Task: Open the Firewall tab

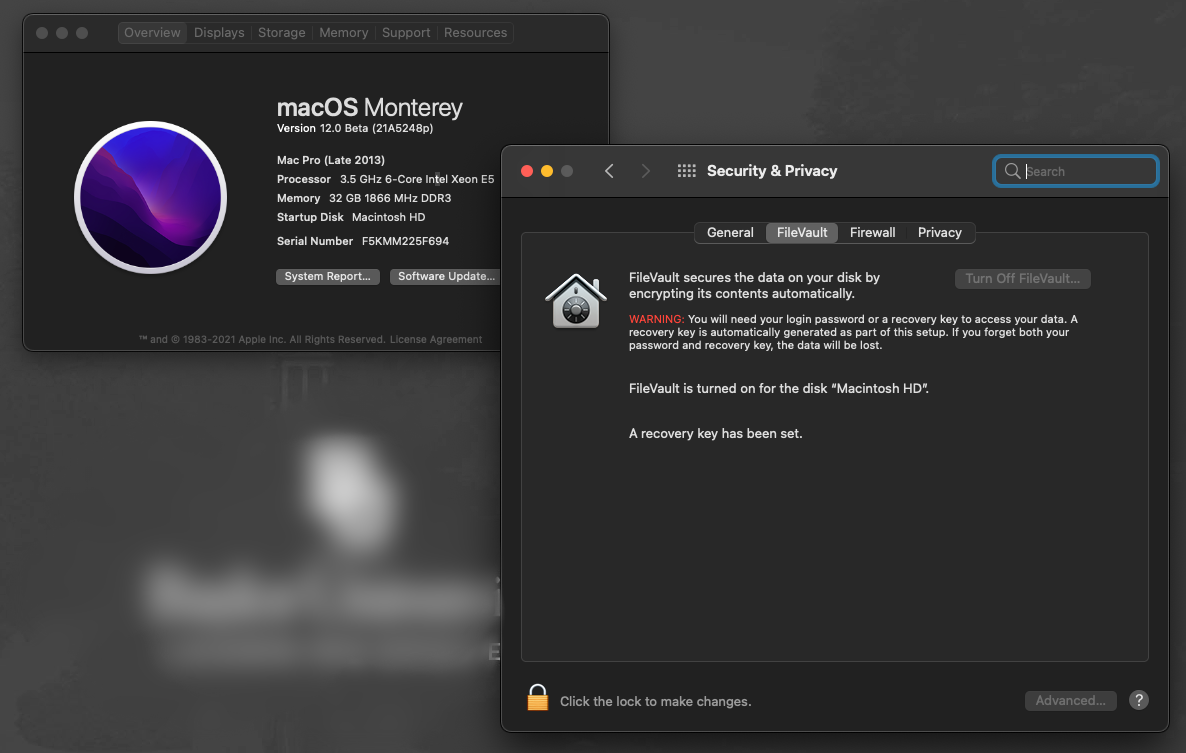Action: [872, 233]
